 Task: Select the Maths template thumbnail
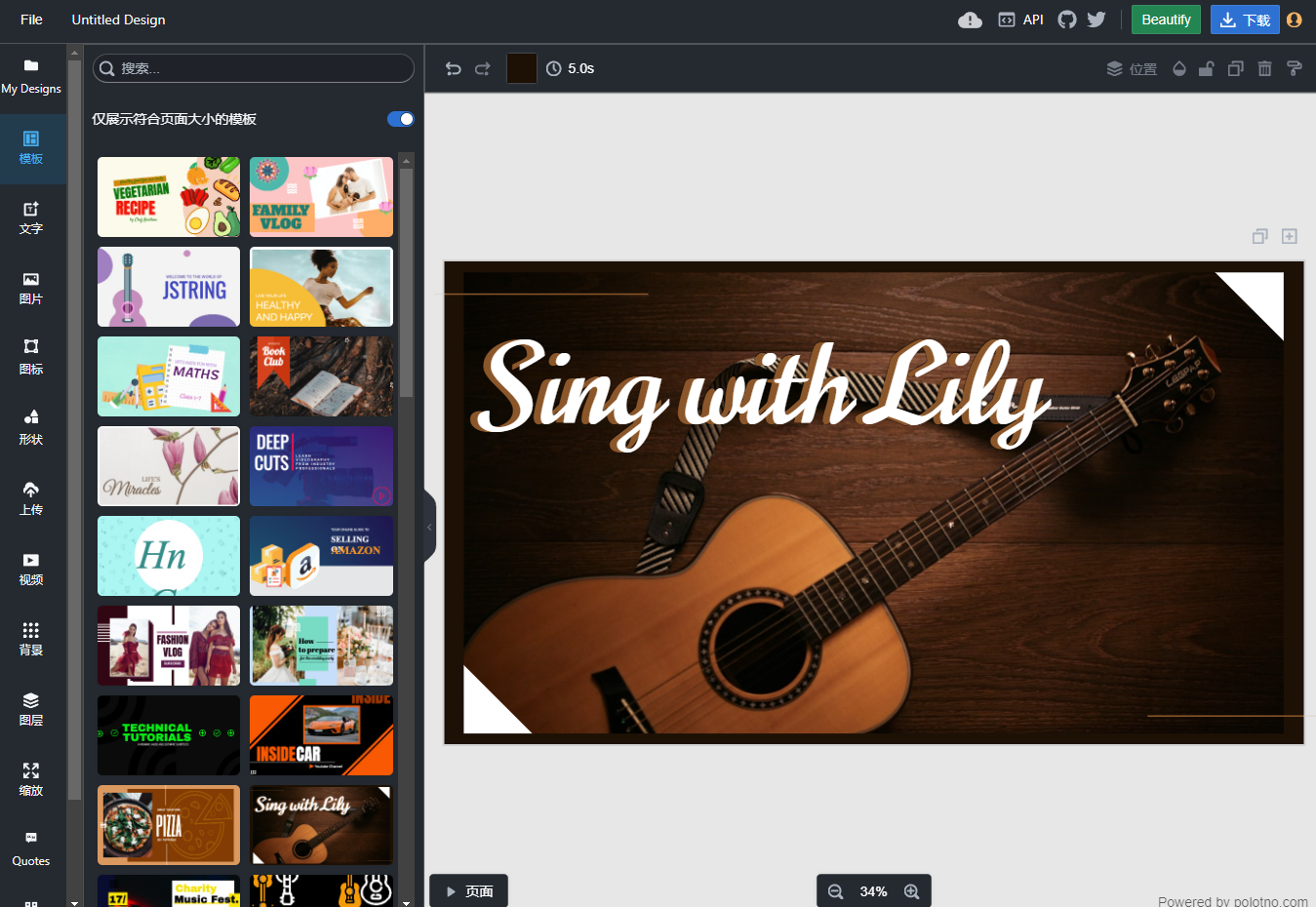tap(169, 376)
